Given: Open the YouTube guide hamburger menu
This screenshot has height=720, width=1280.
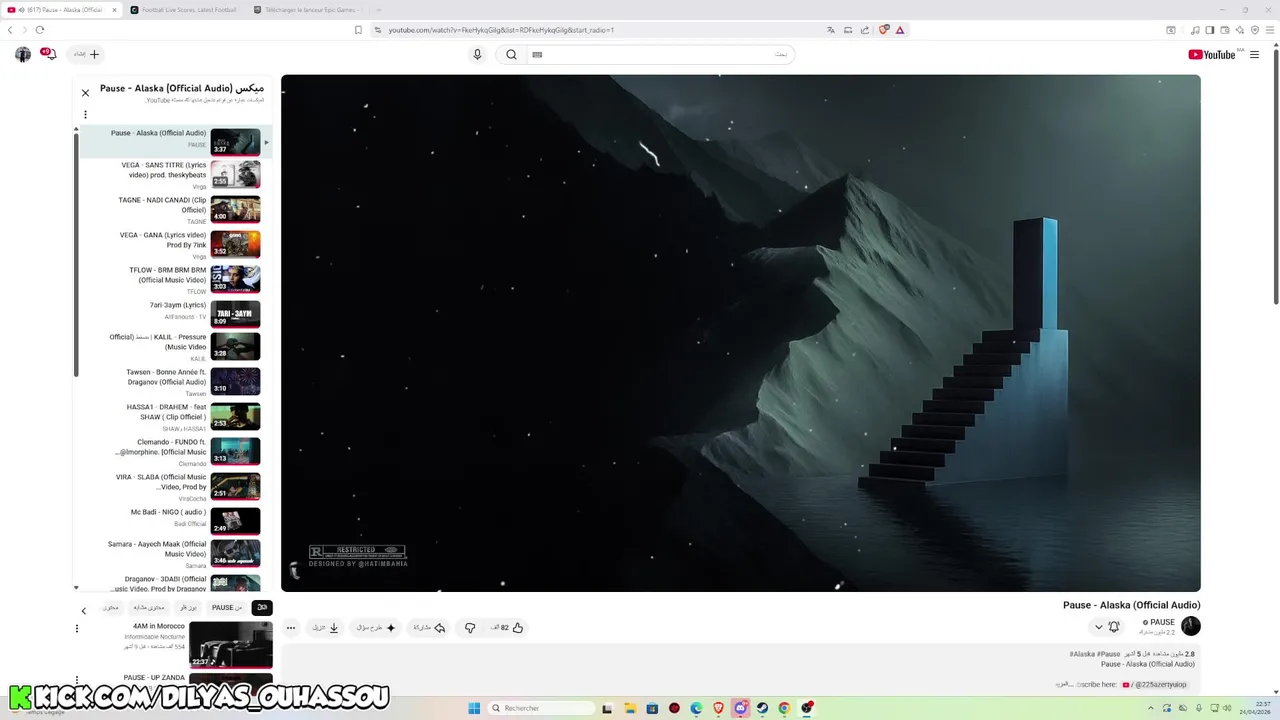Looking at the screenshot, I should 1254,55.
